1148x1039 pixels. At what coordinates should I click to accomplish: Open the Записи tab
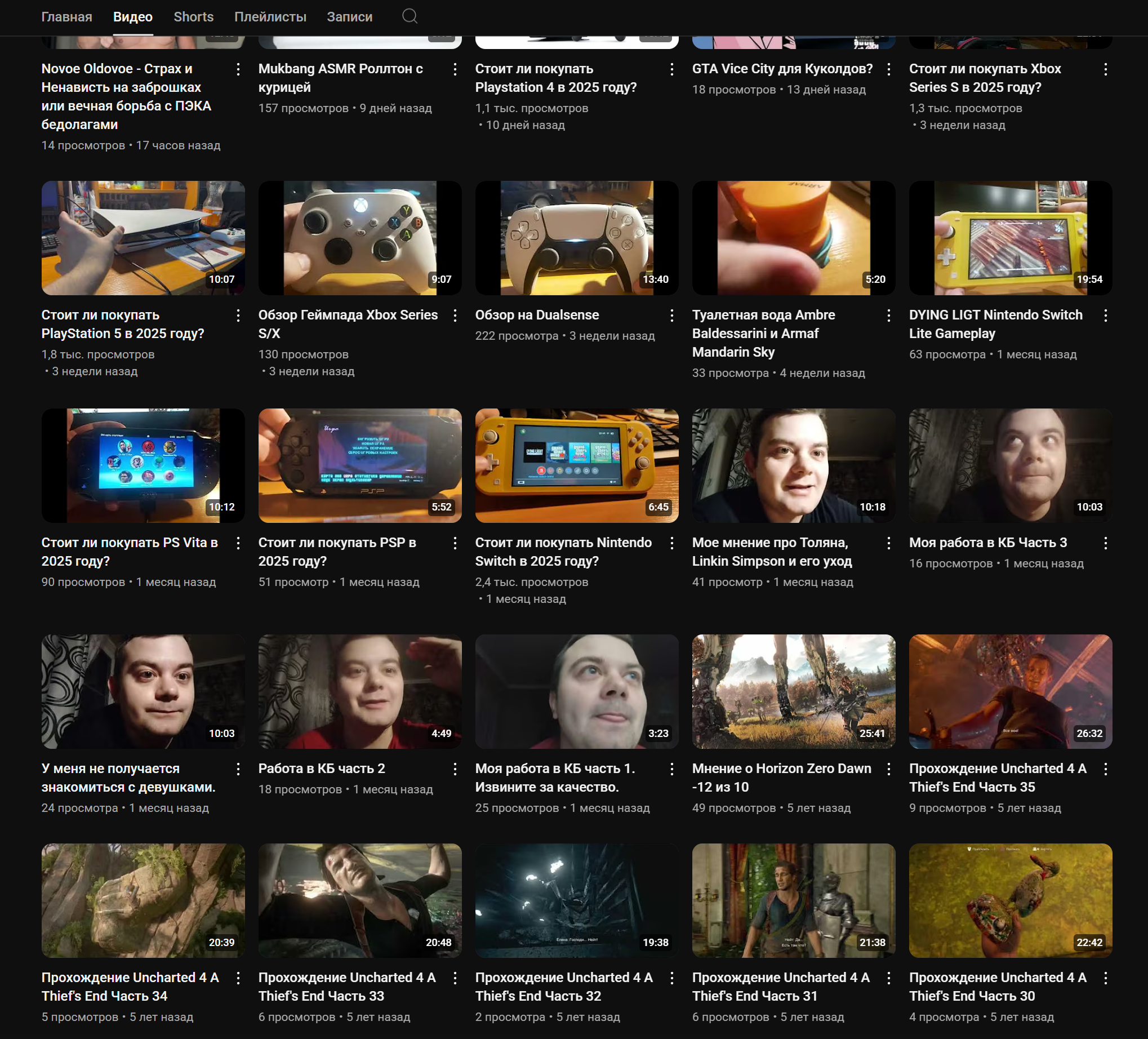pyautogui.click(x=349, y=17)
